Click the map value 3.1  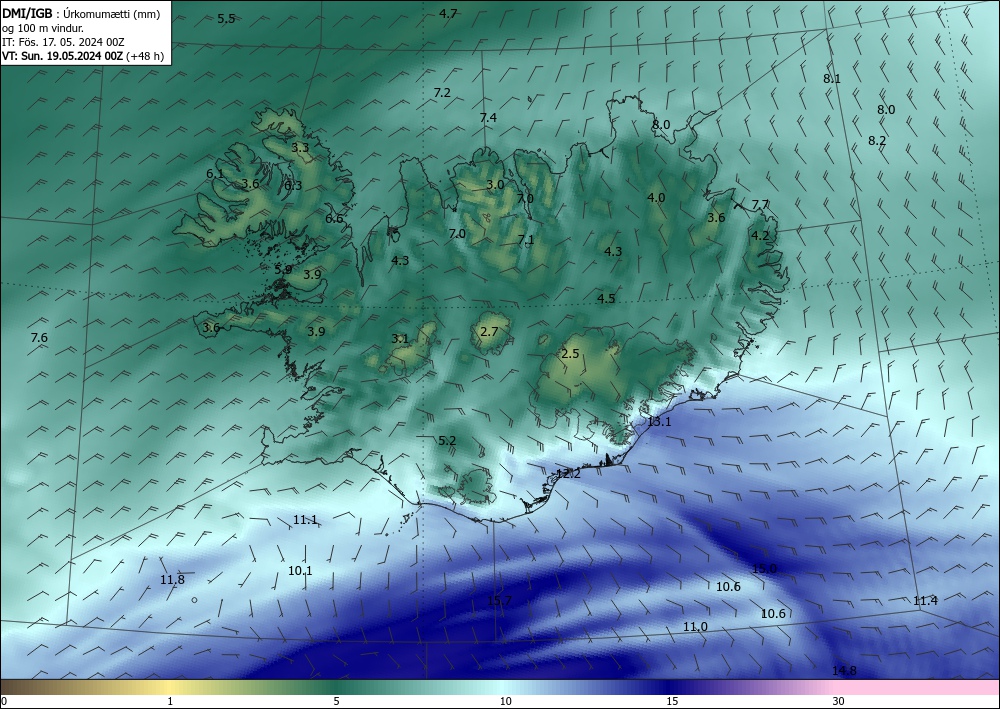click(x=400, y=338)
